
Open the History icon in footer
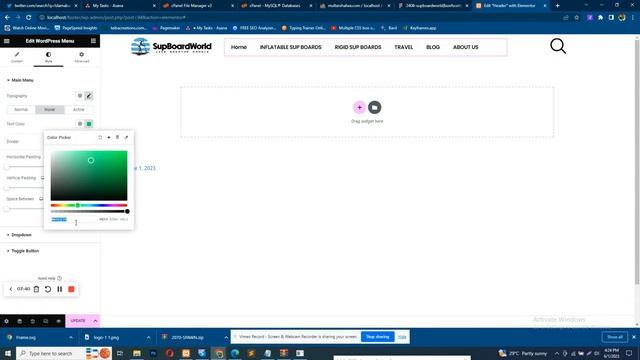[32, 321]
